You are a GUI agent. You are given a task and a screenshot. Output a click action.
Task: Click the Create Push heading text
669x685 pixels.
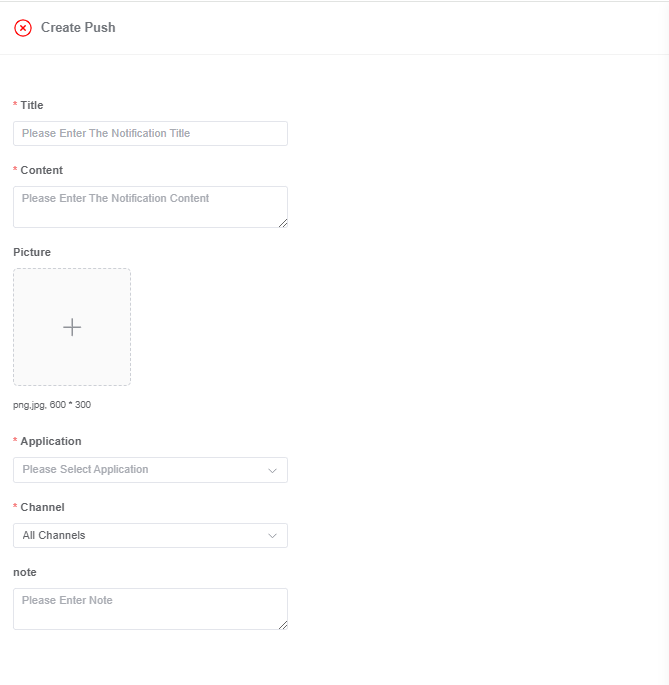click(x=78, y=28)
